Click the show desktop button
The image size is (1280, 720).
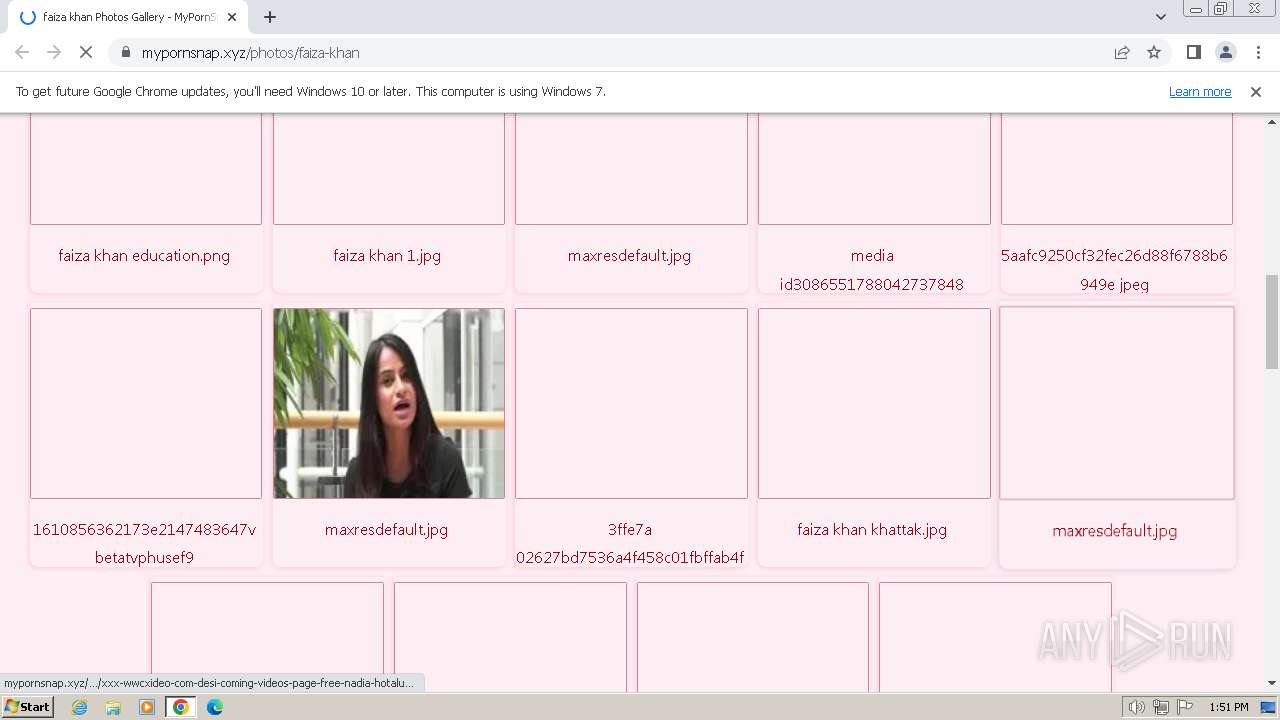click(x=1268, y=707)
